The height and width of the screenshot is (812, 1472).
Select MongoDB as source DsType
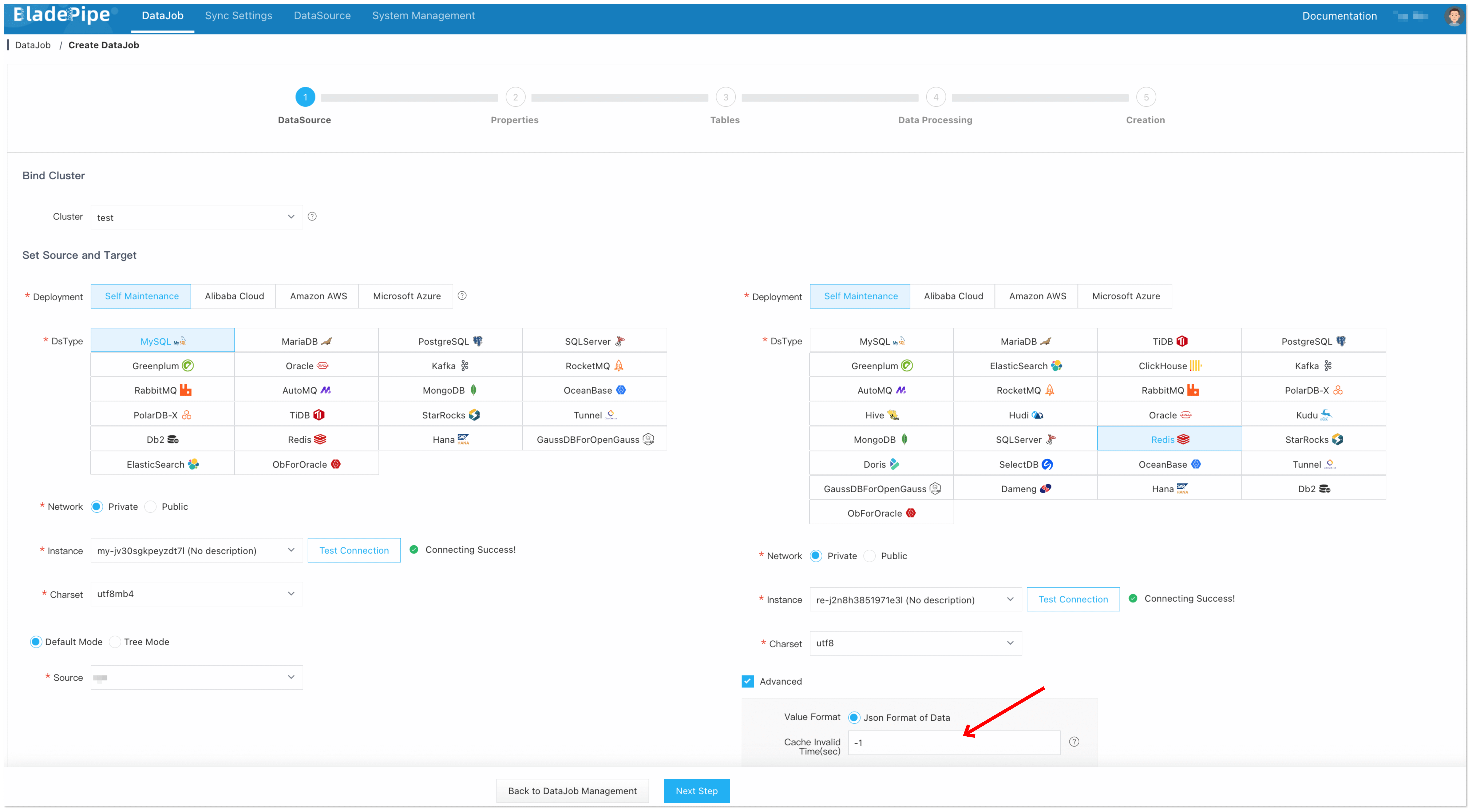450,390
